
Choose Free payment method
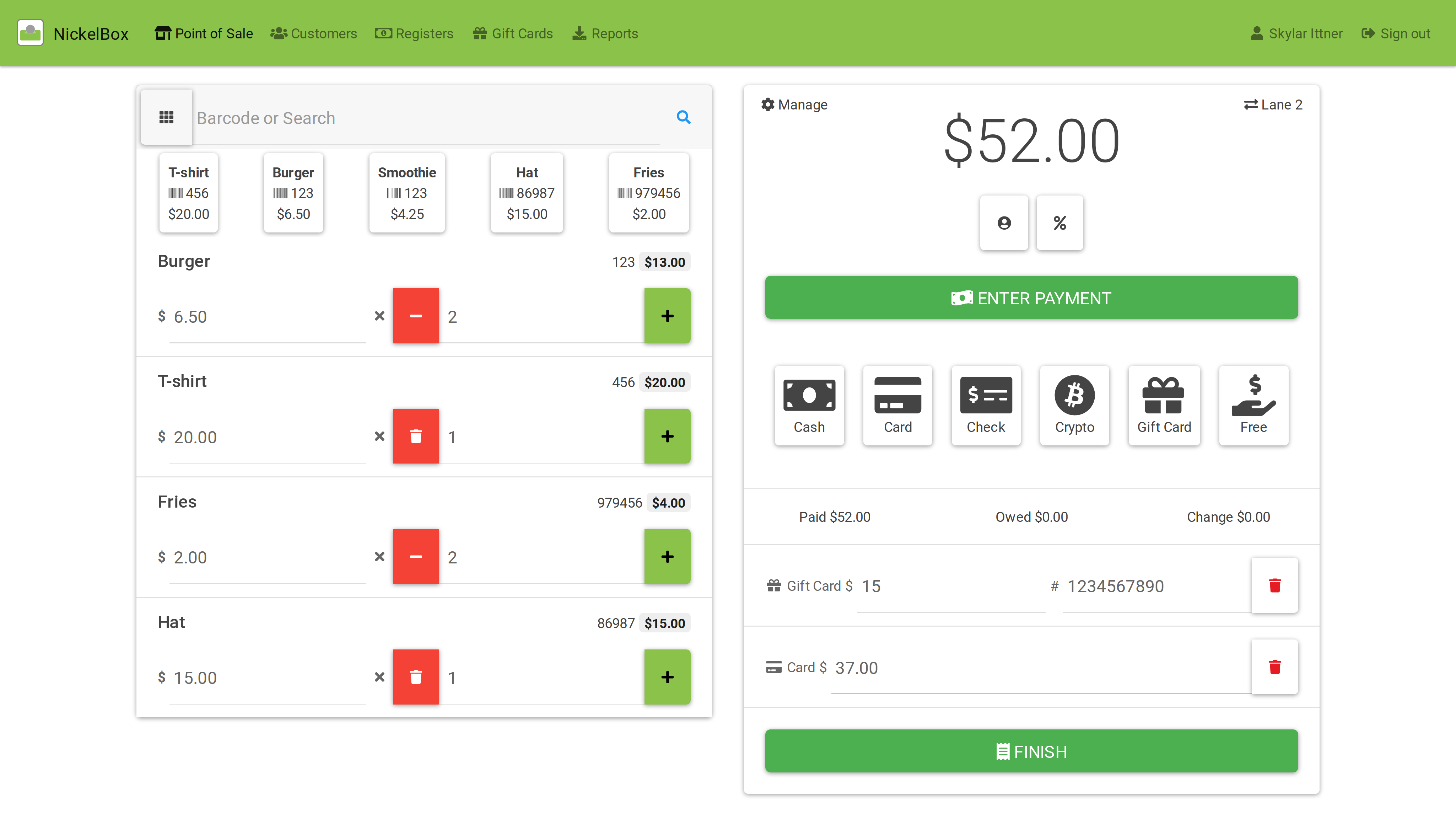pos(1253,405)
